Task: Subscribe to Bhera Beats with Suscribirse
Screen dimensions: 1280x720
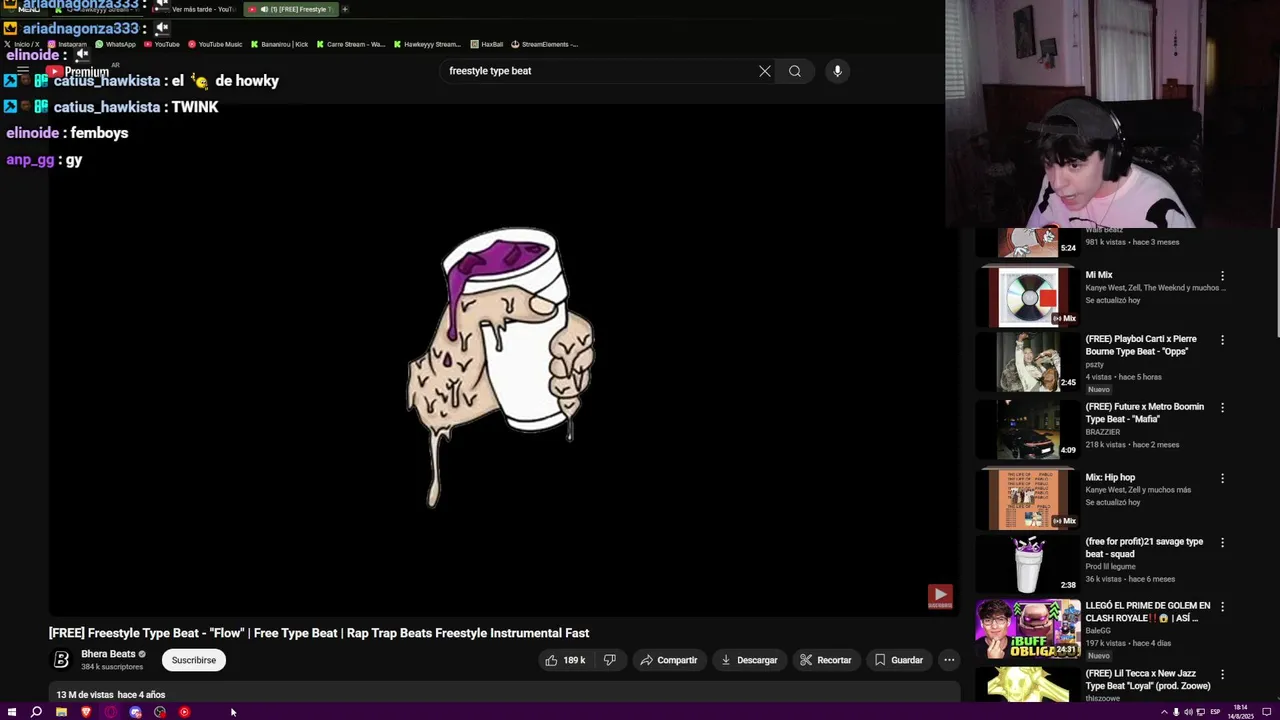Action: click(x=194, y=660)
